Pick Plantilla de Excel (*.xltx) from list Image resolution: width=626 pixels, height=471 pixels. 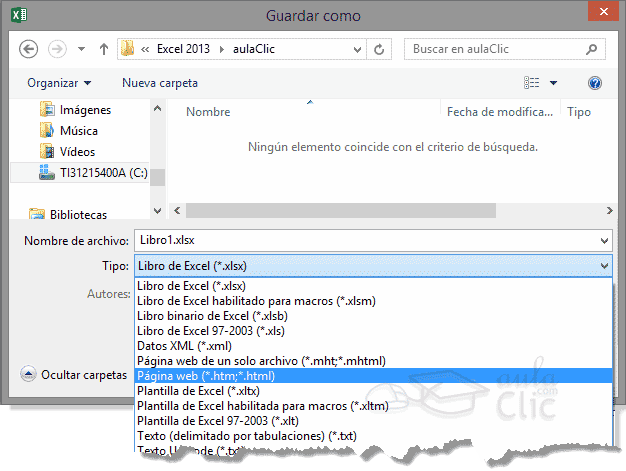pyautogui.click(x=198, y=391)
